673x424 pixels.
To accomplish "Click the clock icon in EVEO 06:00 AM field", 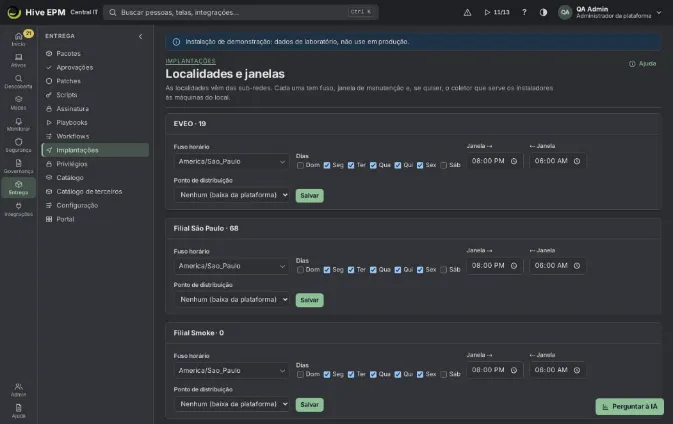I will (577, 161).
